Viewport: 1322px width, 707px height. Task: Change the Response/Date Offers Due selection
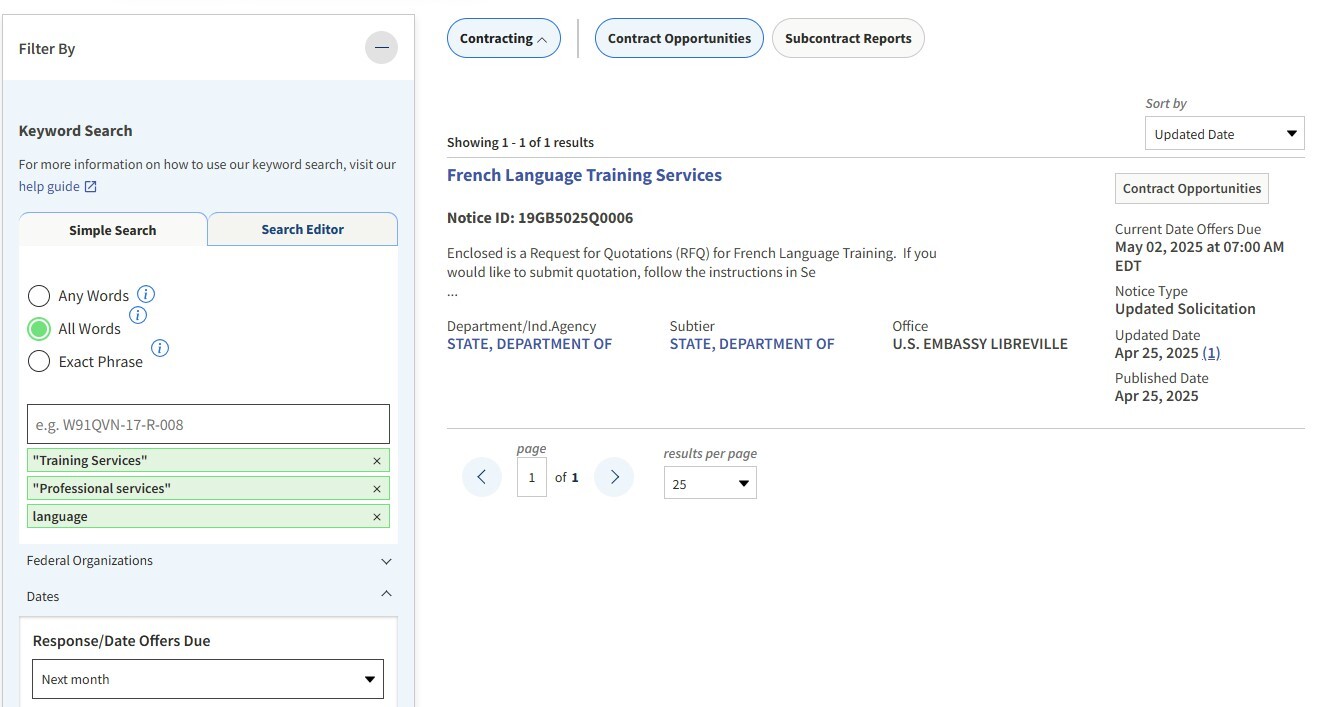coord(207,679)
